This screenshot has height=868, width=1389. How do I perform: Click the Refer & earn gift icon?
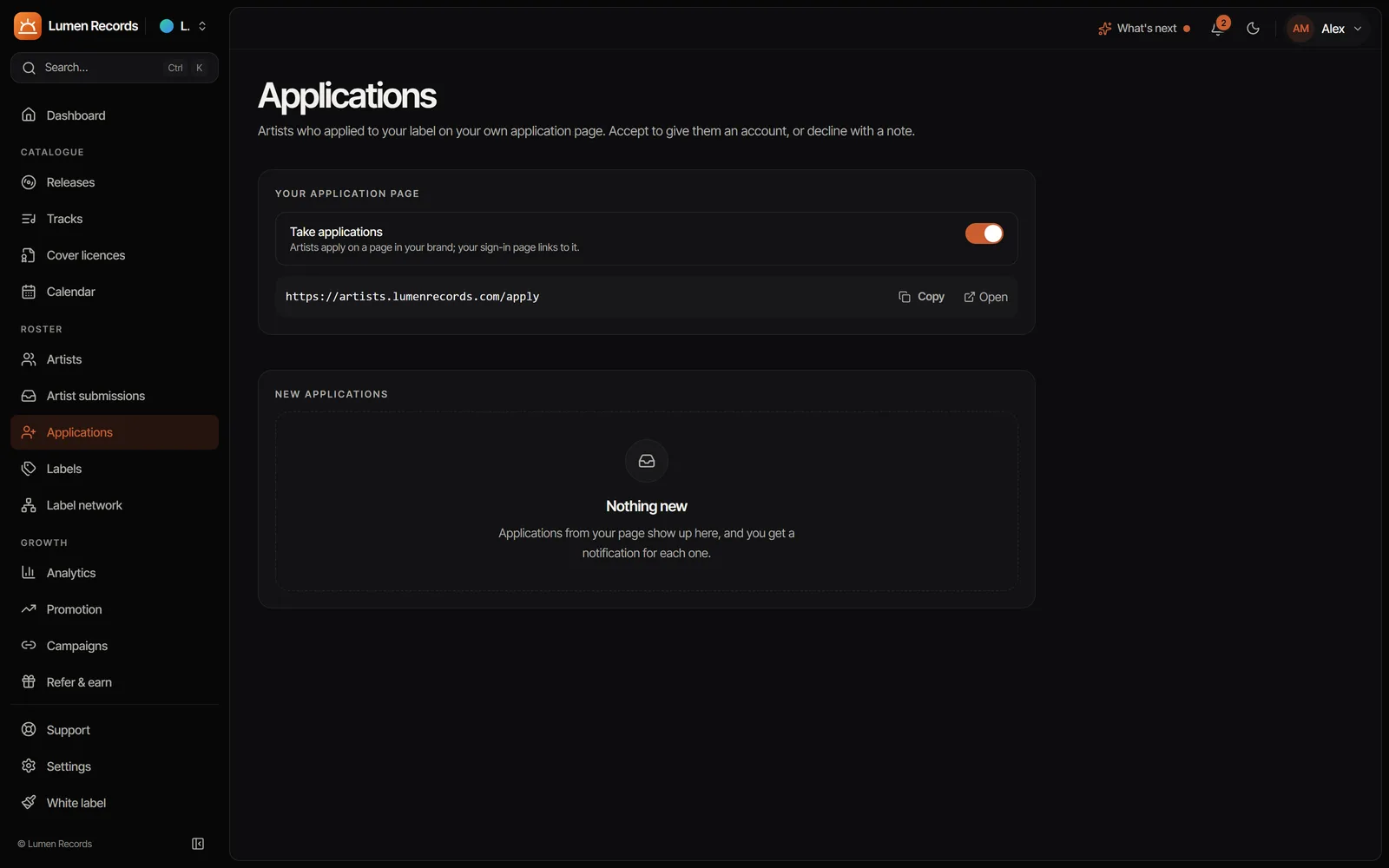(x=29, y=682)
